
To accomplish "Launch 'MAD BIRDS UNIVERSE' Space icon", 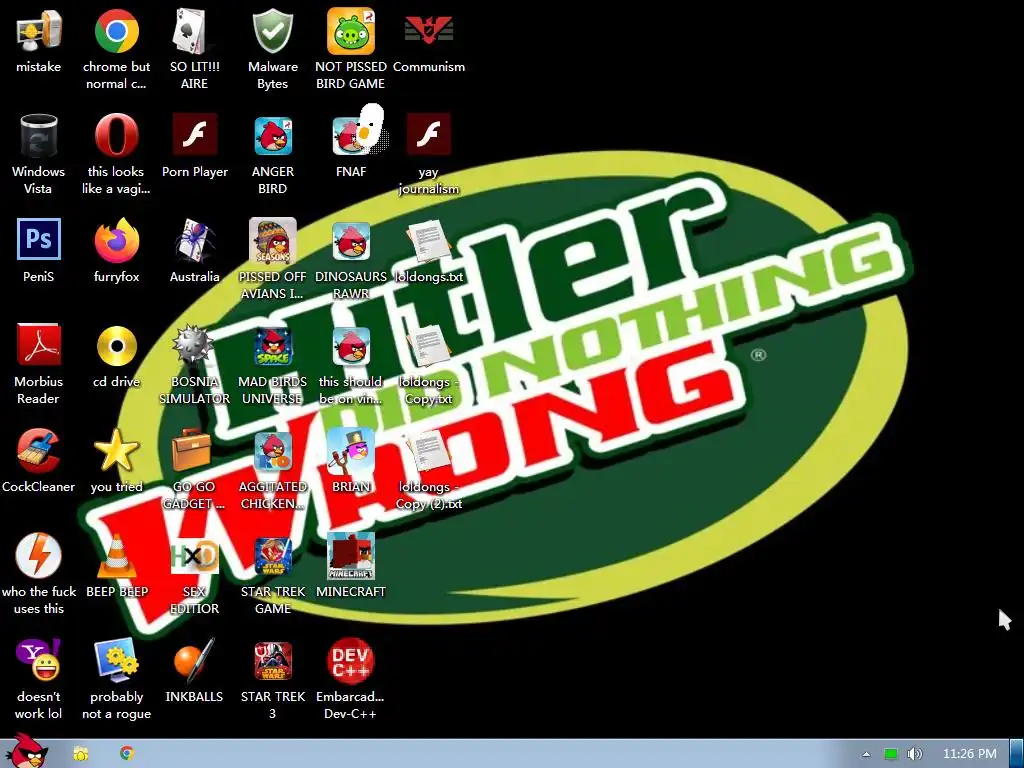I will (x=273, y=345).
